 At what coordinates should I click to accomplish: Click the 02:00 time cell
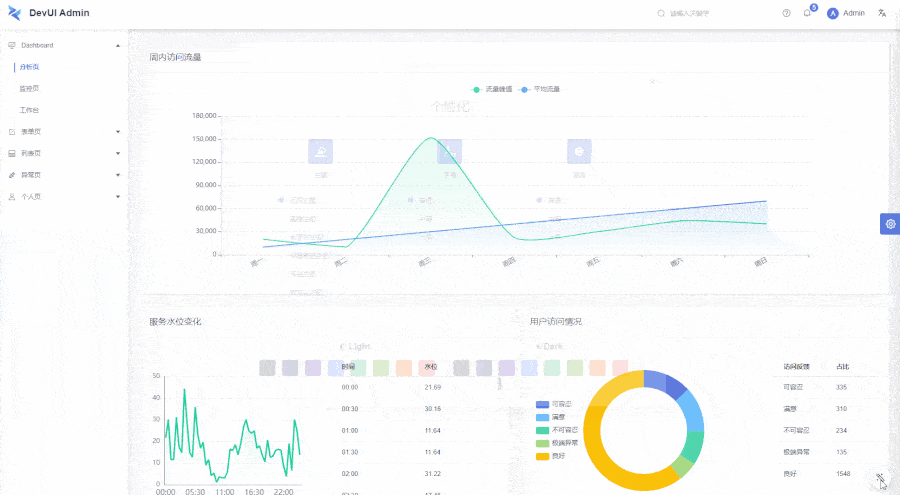point(350,474)
